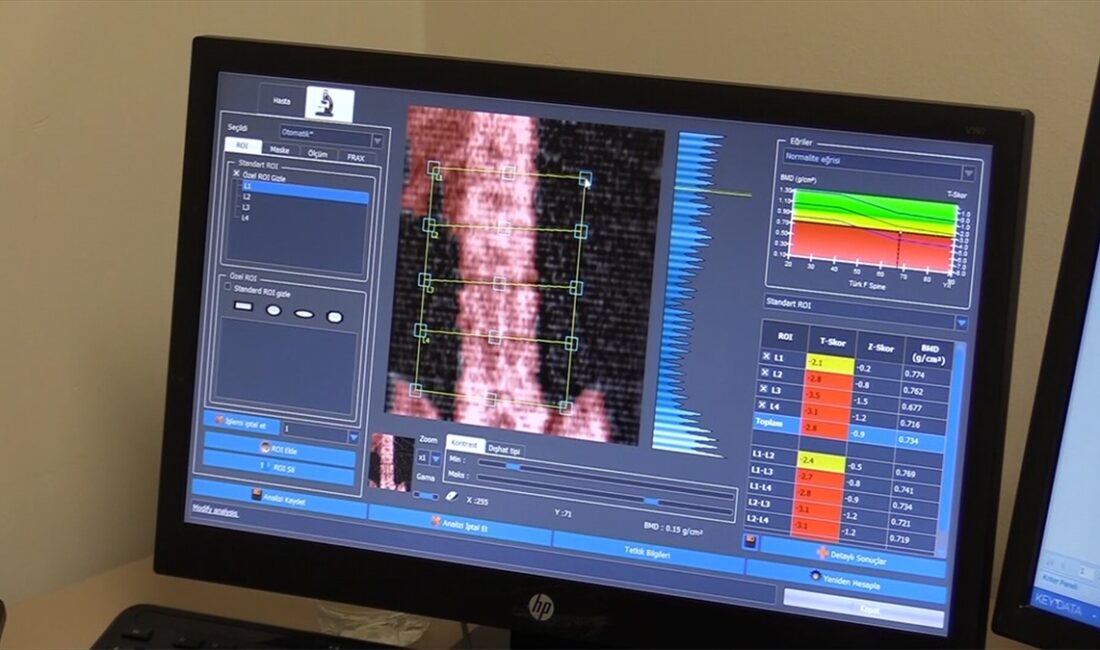Select L3 in the Standart ROI tree
Screen dimensions: 1100x650
(246, 208)
